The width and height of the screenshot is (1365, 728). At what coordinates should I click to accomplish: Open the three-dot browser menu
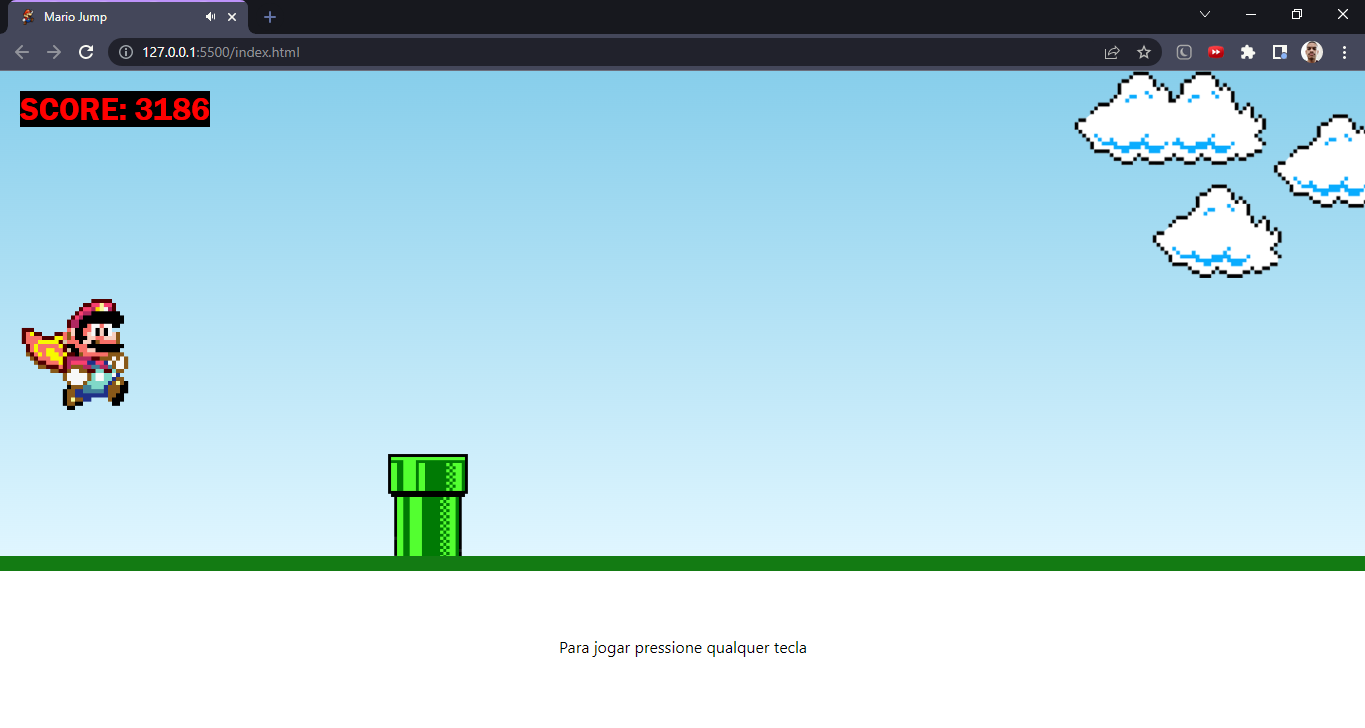coord(1344,52)
